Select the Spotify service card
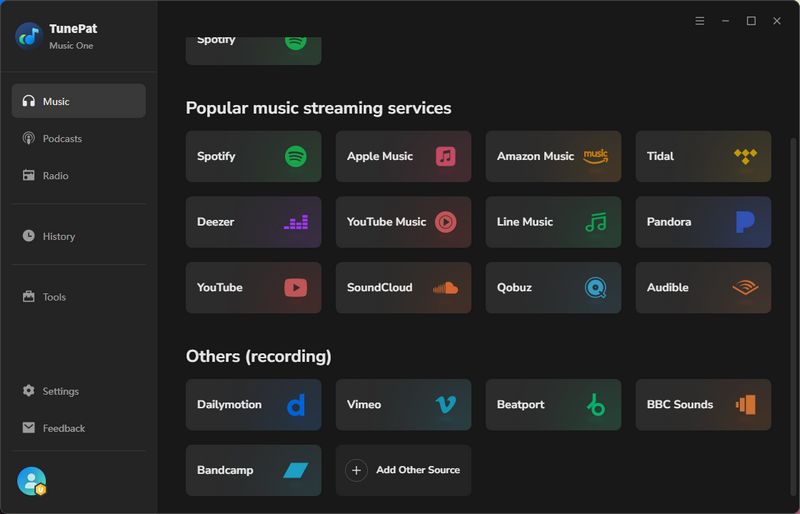This screenshot has height=514, width=800. point(254,156)
